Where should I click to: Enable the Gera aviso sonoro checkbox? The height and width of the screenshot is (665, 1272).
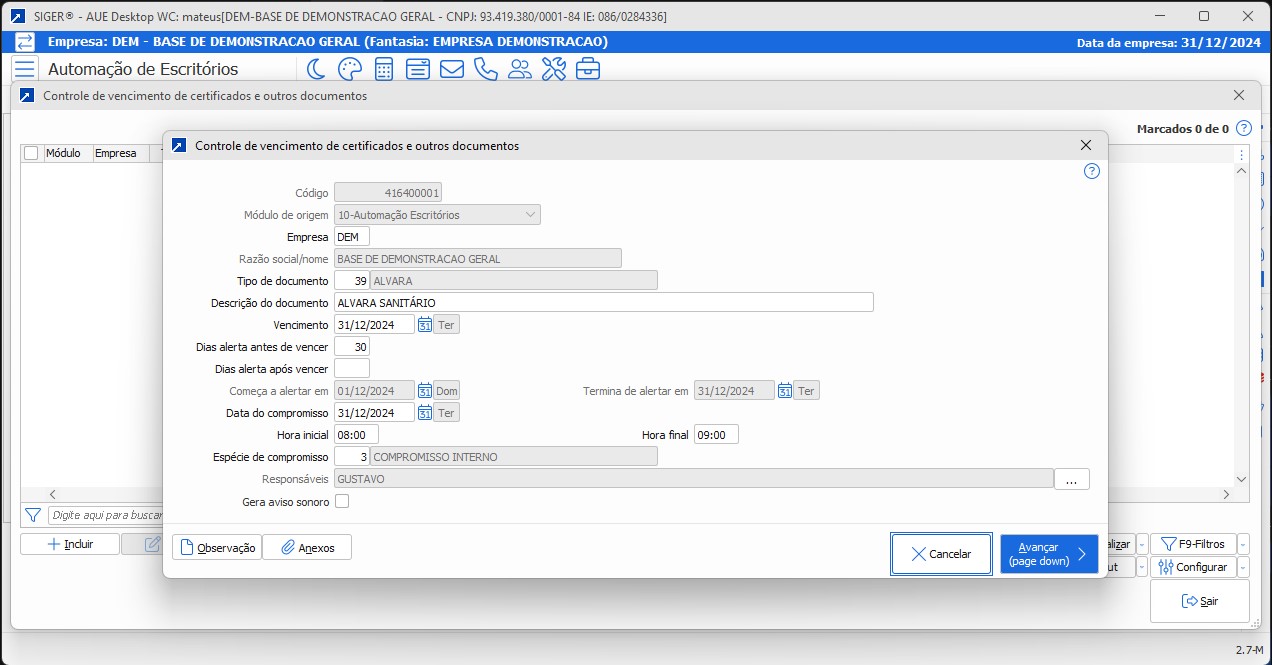point(342,501)
